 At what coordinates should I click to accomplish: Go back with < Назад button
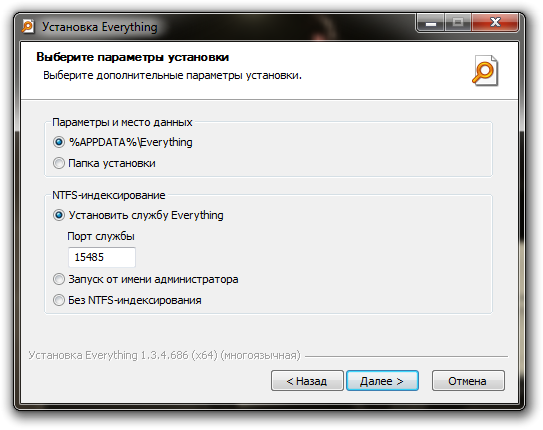click(307, 381)
